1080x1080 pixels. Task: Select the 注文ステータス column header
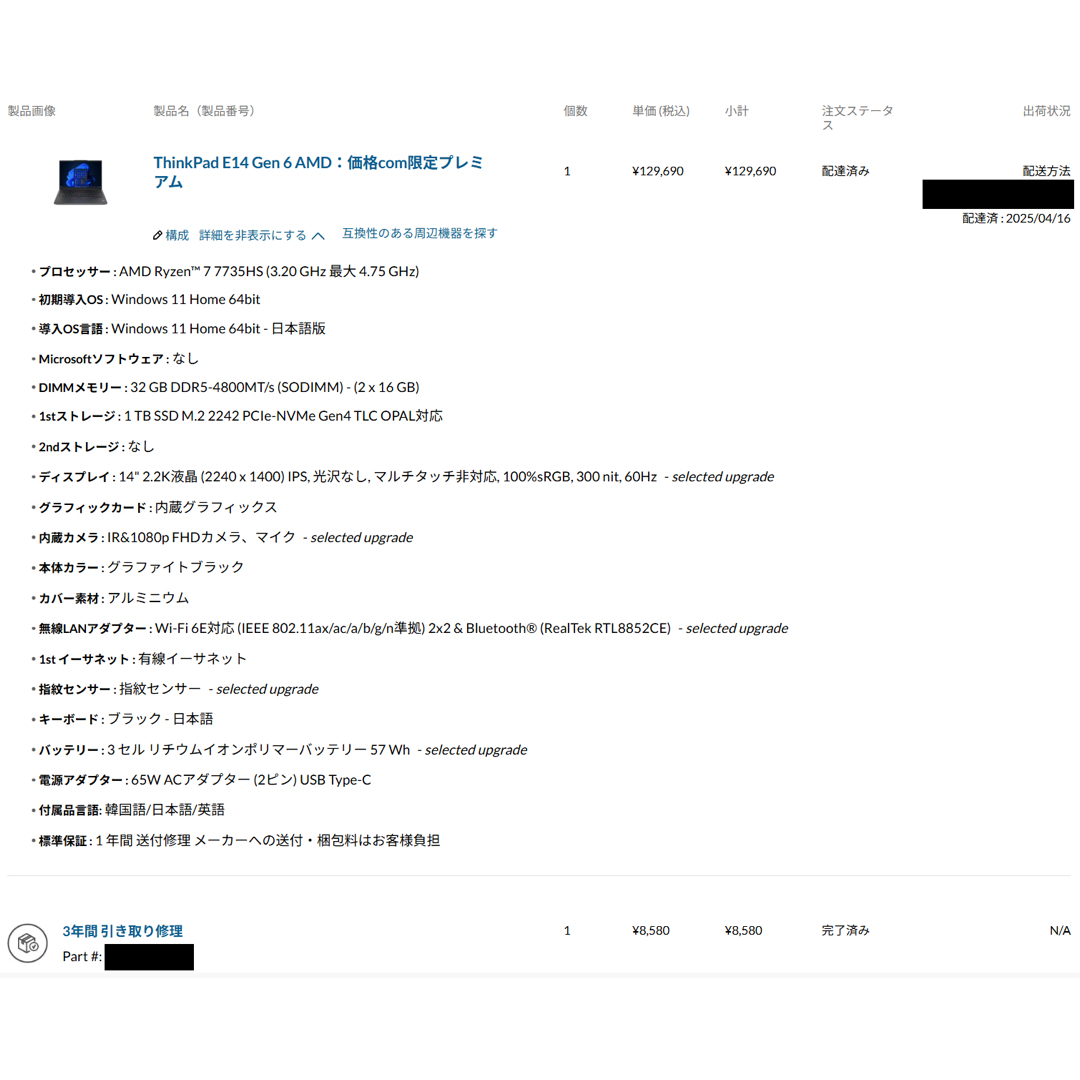click(858, 118)
